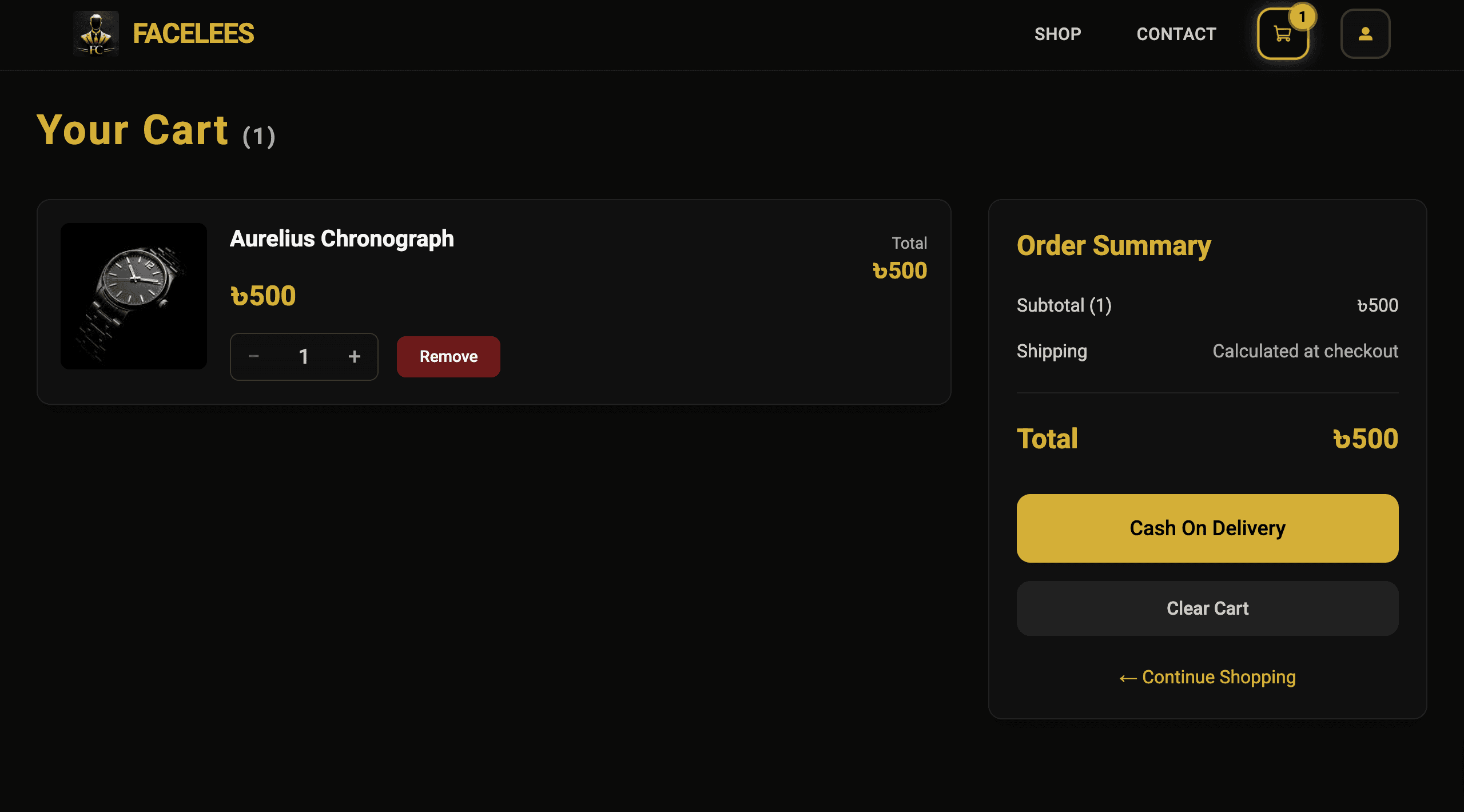Open the shopping cart icon
Screen dimensions: 1464x812
[x=1283, y=34]
